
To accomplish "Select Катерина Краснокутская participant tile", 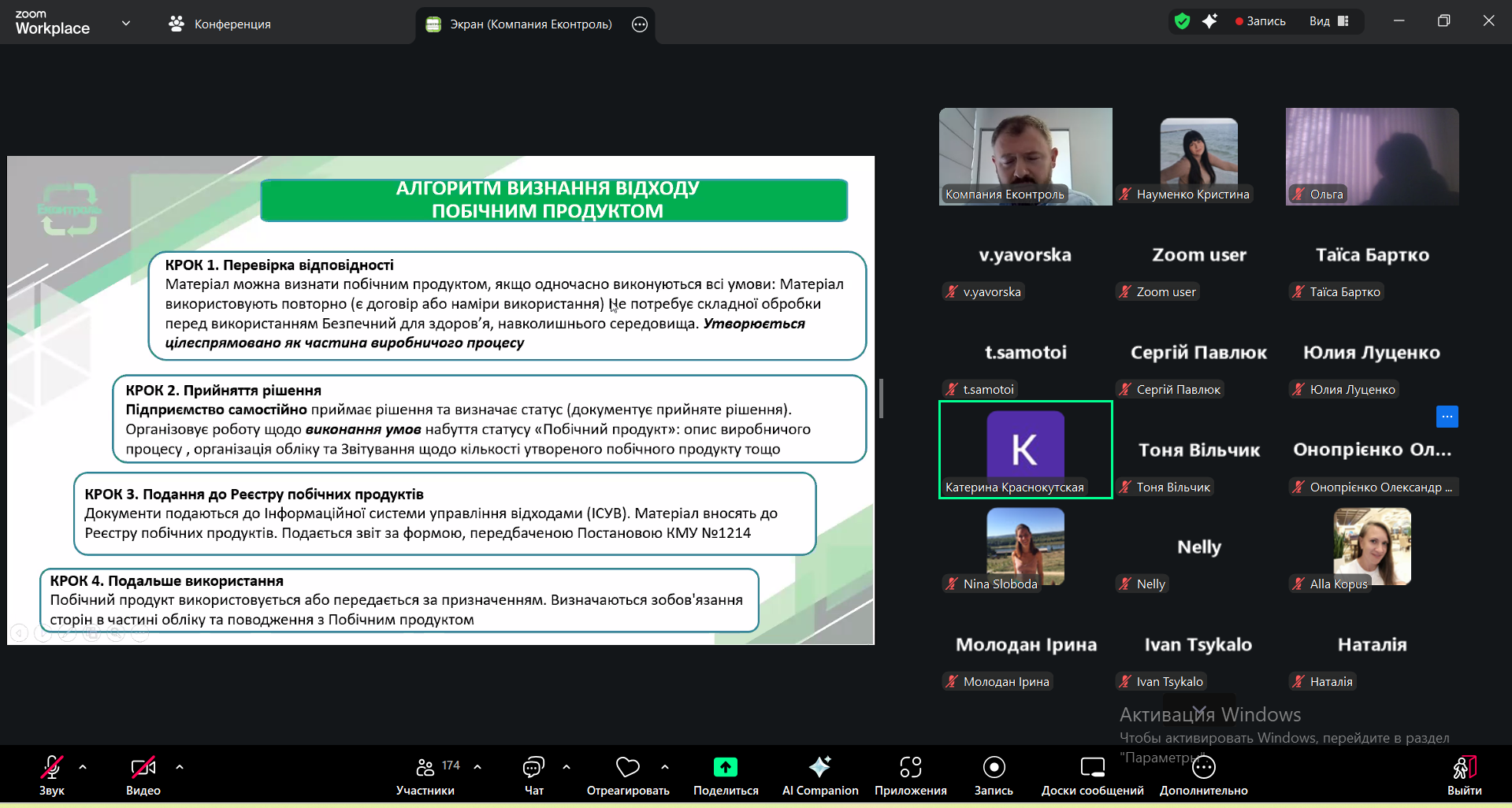I will (x=1025, y=450).
